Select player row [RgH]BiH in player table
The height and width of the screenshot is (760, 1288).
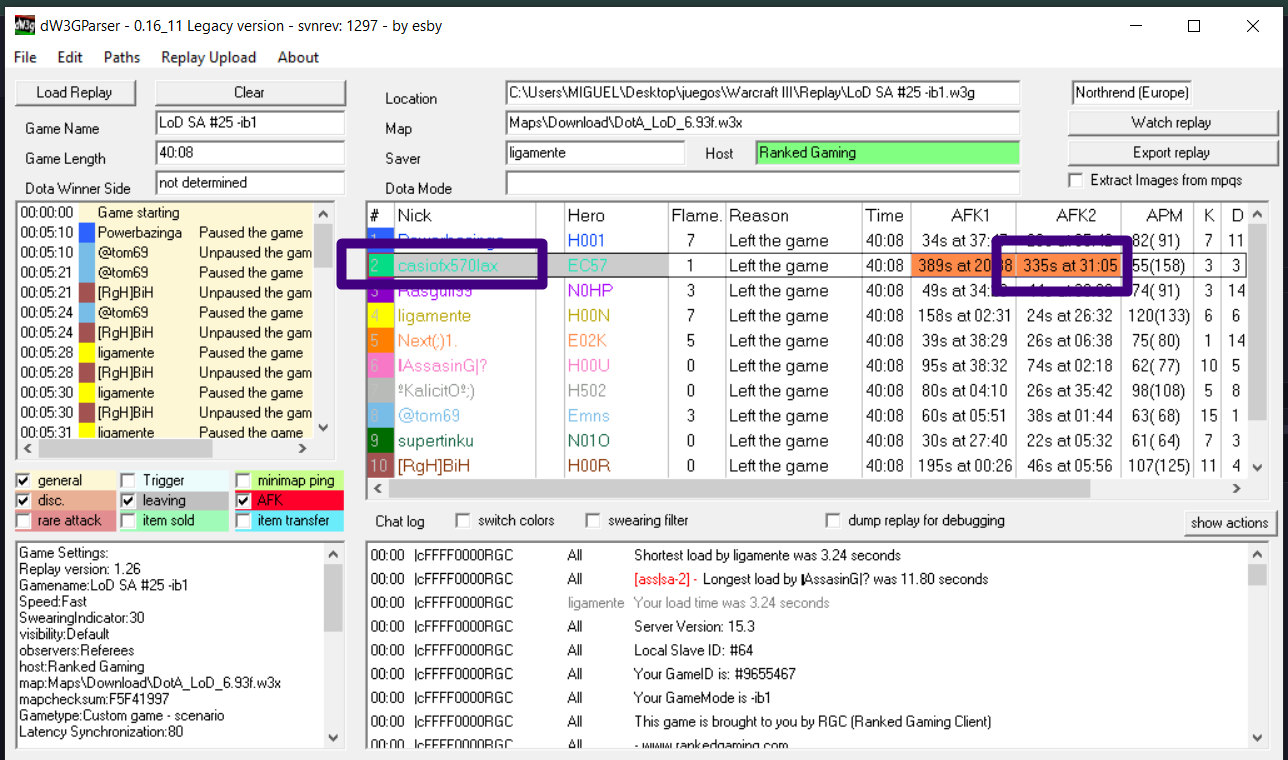[806, 466]
